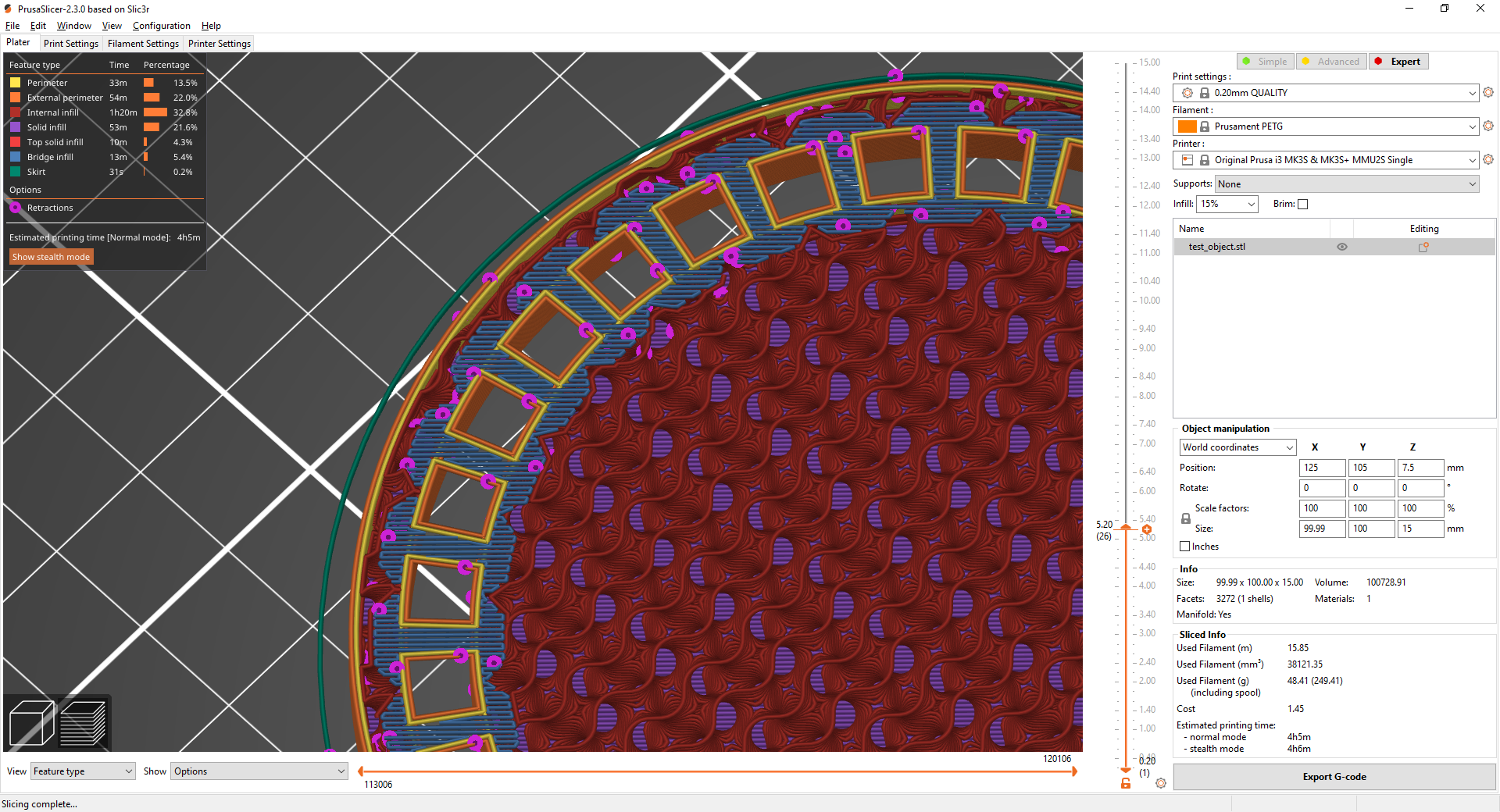Click the Retractions legend icon

16,208
